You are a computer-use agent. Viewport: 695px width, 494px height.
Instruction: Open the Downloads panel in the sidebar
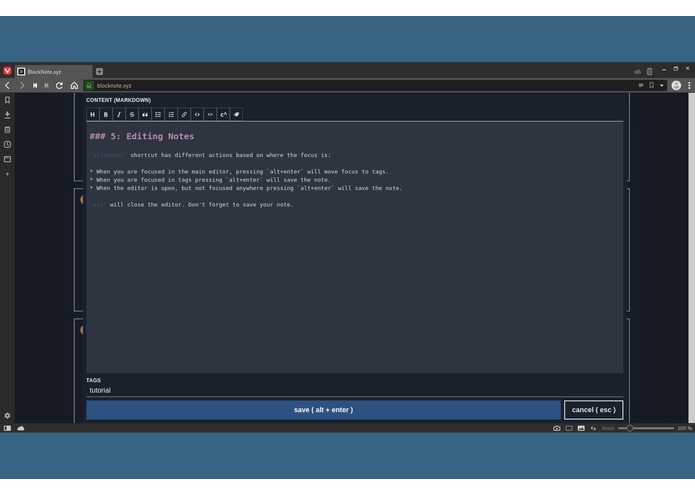[8, 115]
